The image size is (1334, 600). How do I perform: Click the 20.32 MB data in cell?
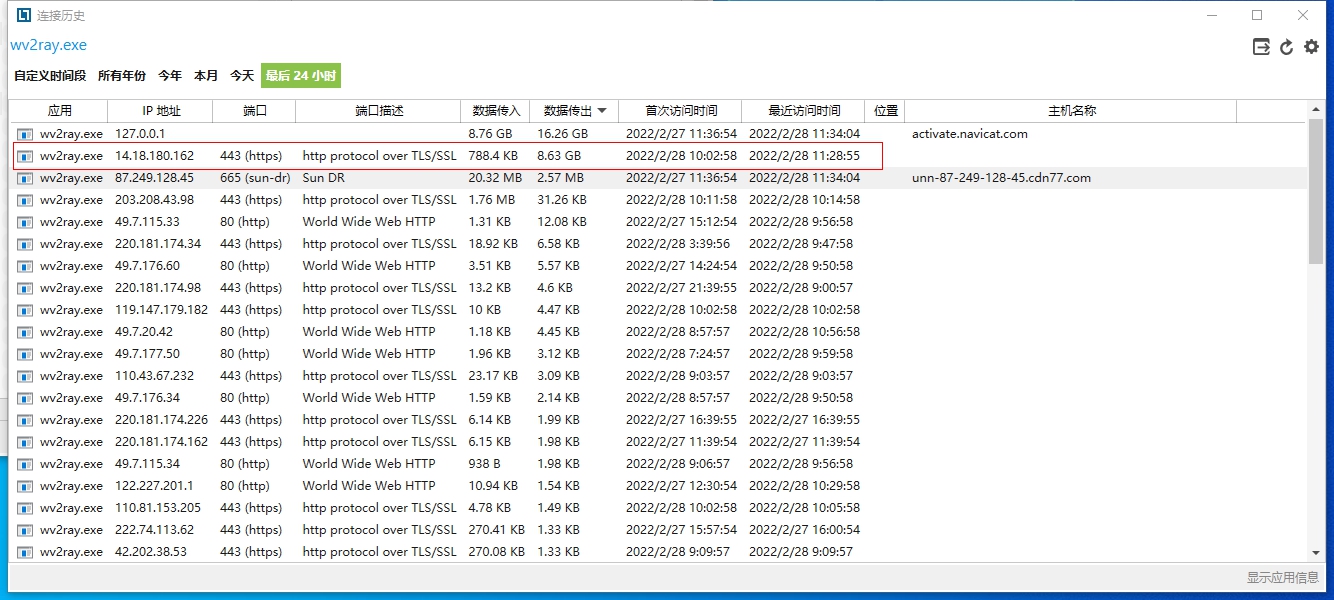[495, 178]
